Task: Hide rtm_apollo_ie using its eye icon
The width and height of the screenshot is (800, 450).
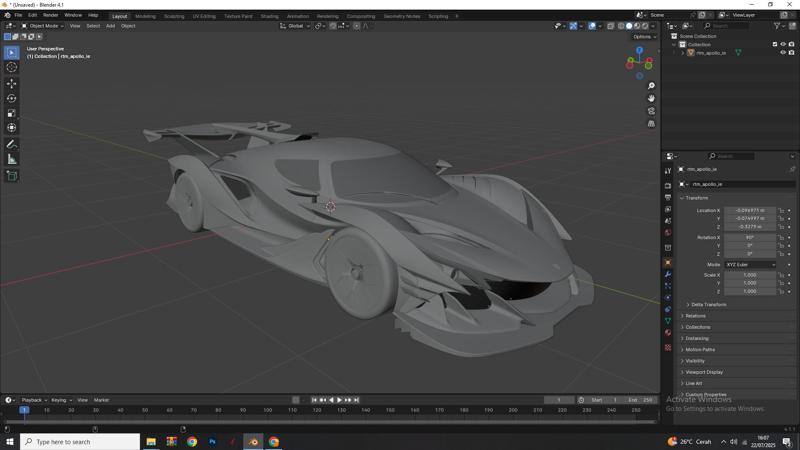Action: (783, 53)
